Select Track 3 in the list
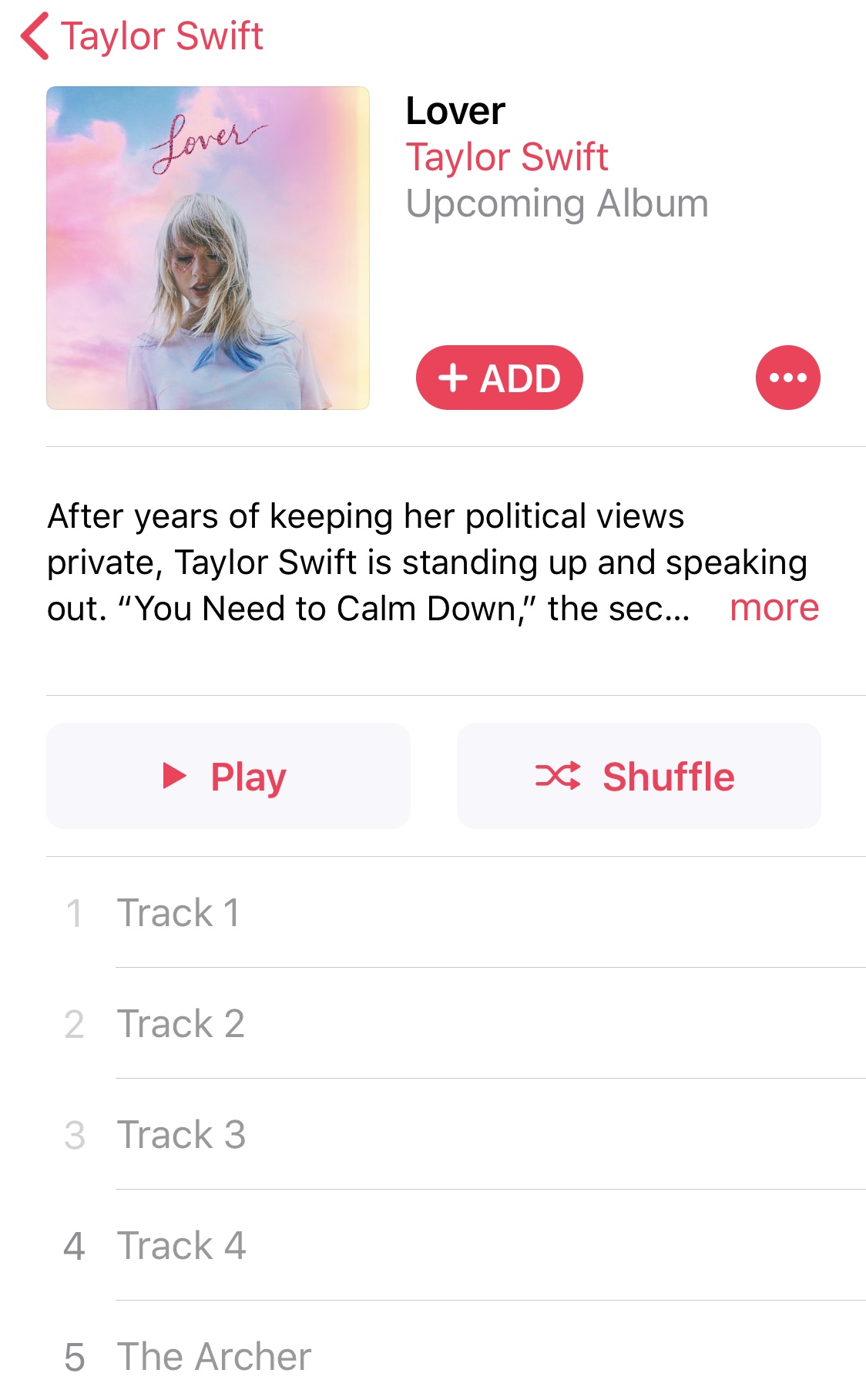 click(x=456, y=1134)
